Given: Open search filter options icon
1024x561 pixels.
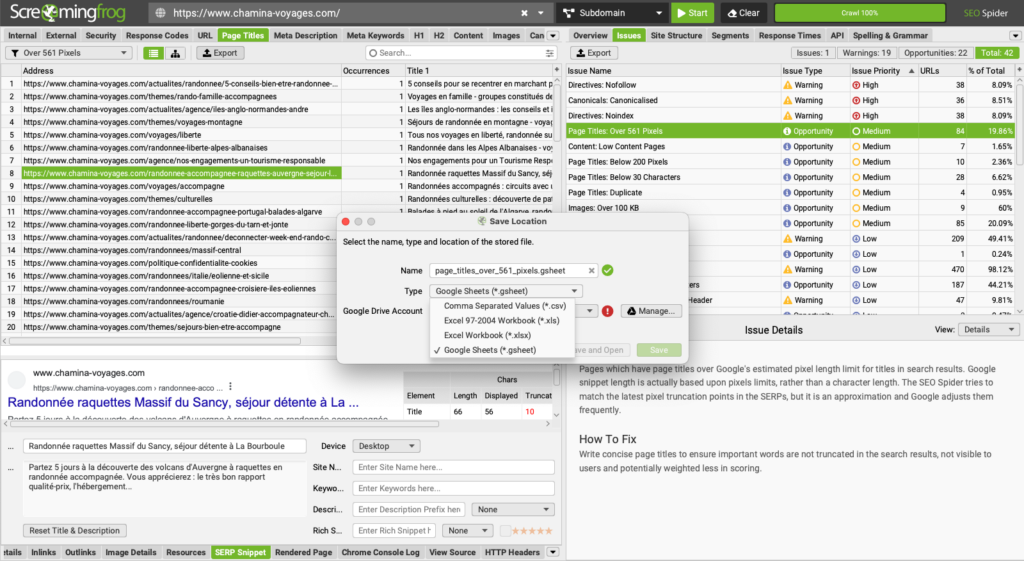Looking at the screenshot, I should tap(550, 53).
